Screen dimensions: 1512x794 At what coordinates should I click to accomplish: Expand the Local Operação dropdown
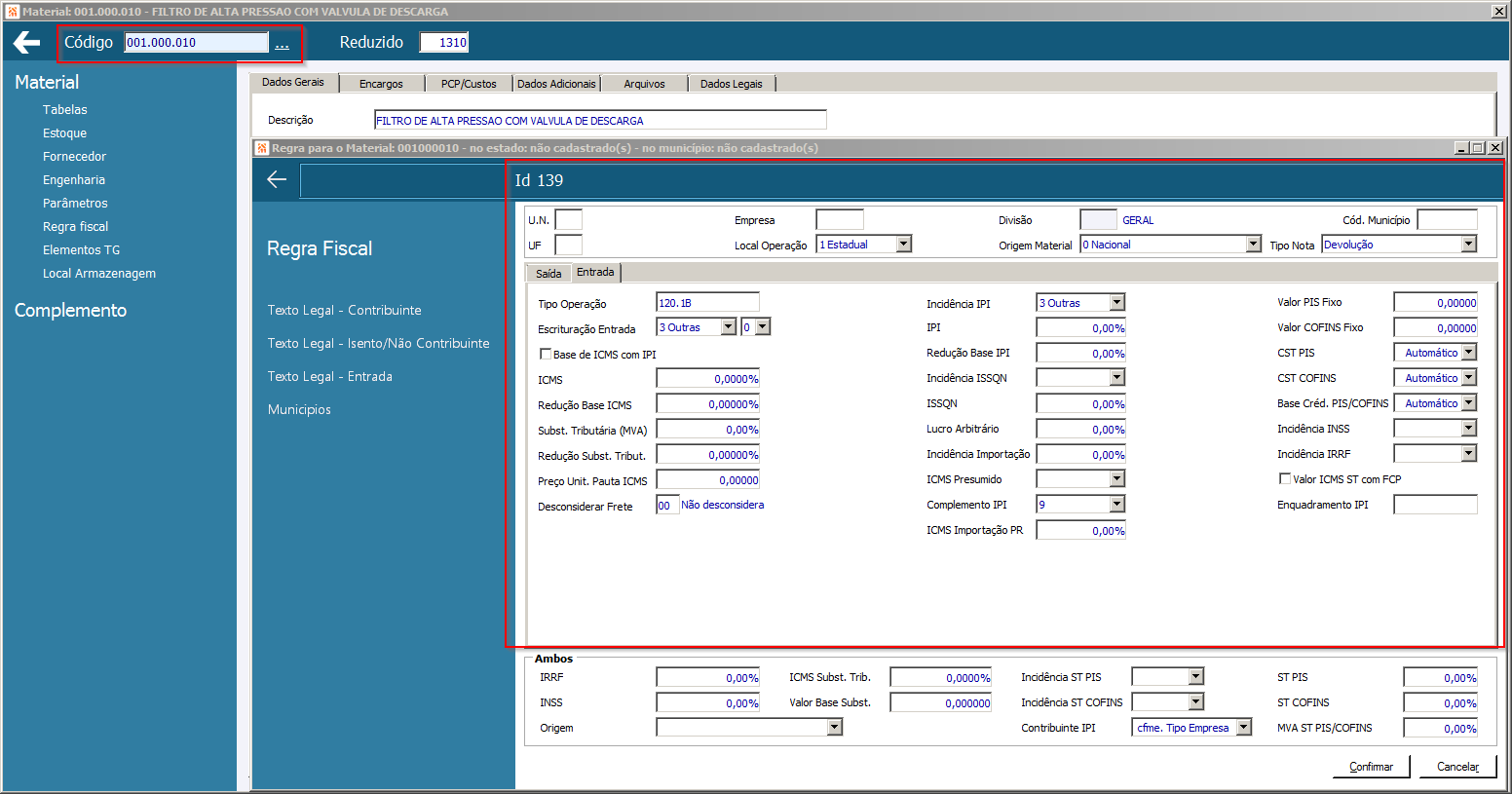[903, 245]
